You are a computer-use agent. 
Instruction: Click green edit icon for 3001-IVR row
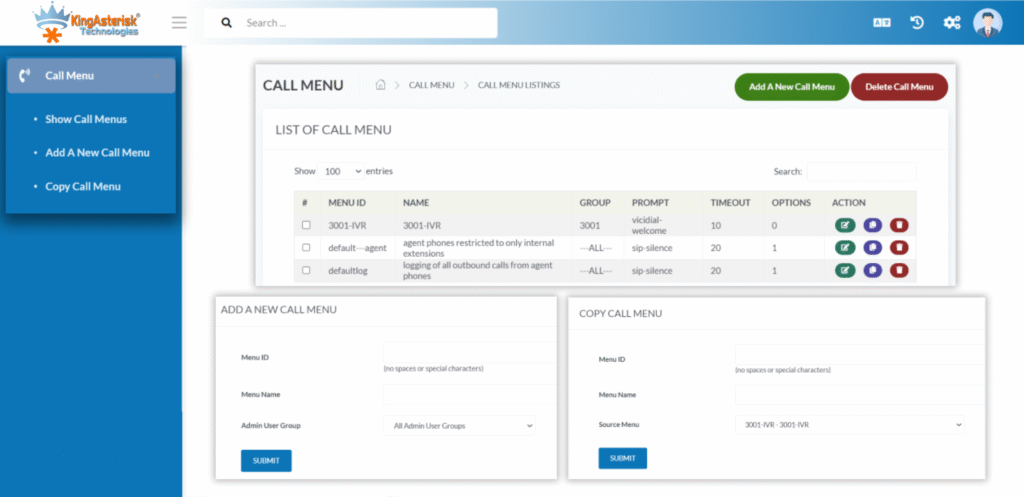845,225
